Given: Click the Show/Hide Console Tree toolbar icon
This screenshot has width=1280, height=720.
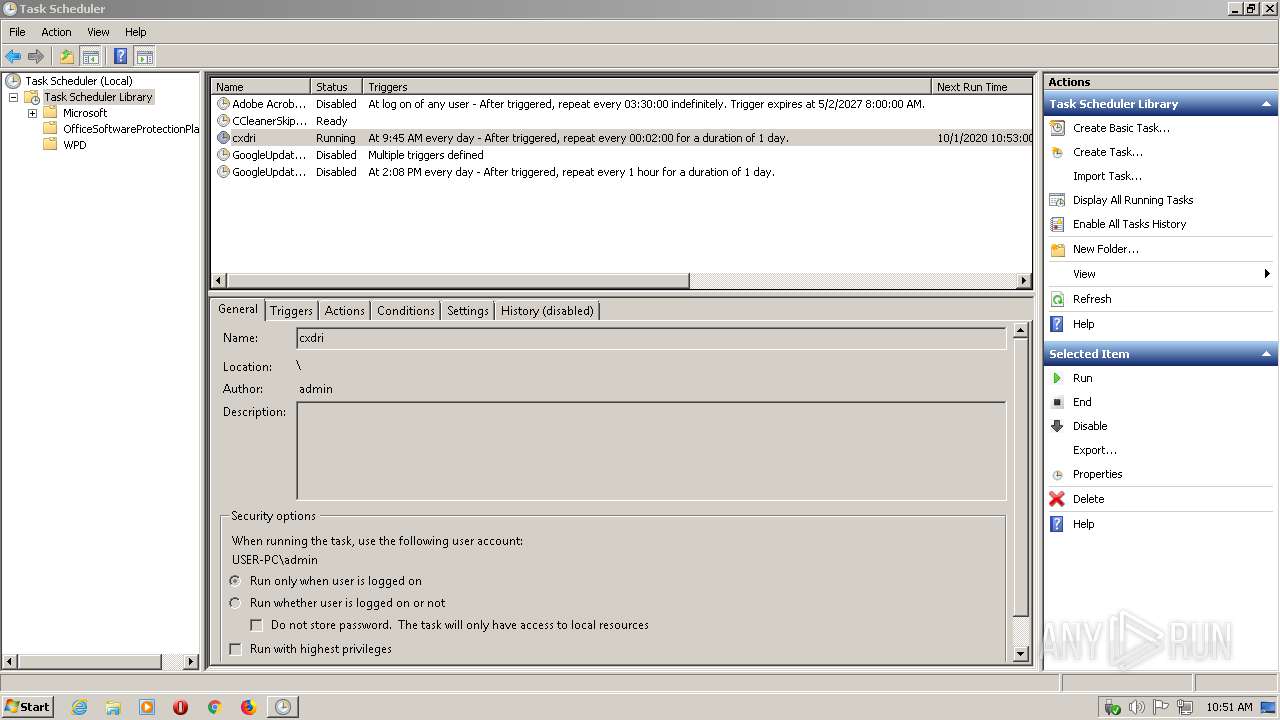Looking at the screenshot, I should point(90,57).
